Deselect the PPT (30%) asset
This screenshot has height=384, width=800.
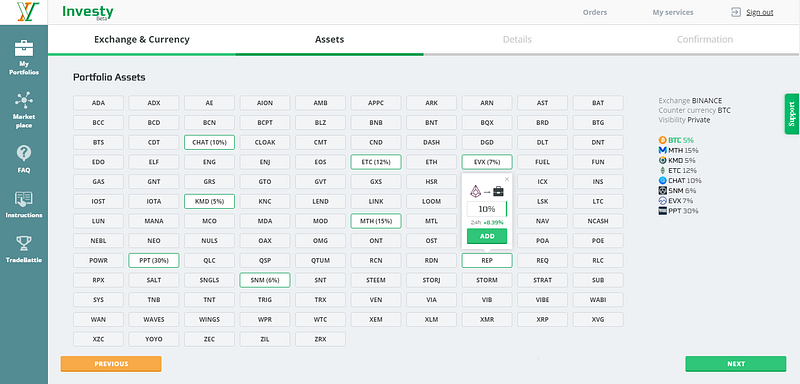[x=154, y=261]
